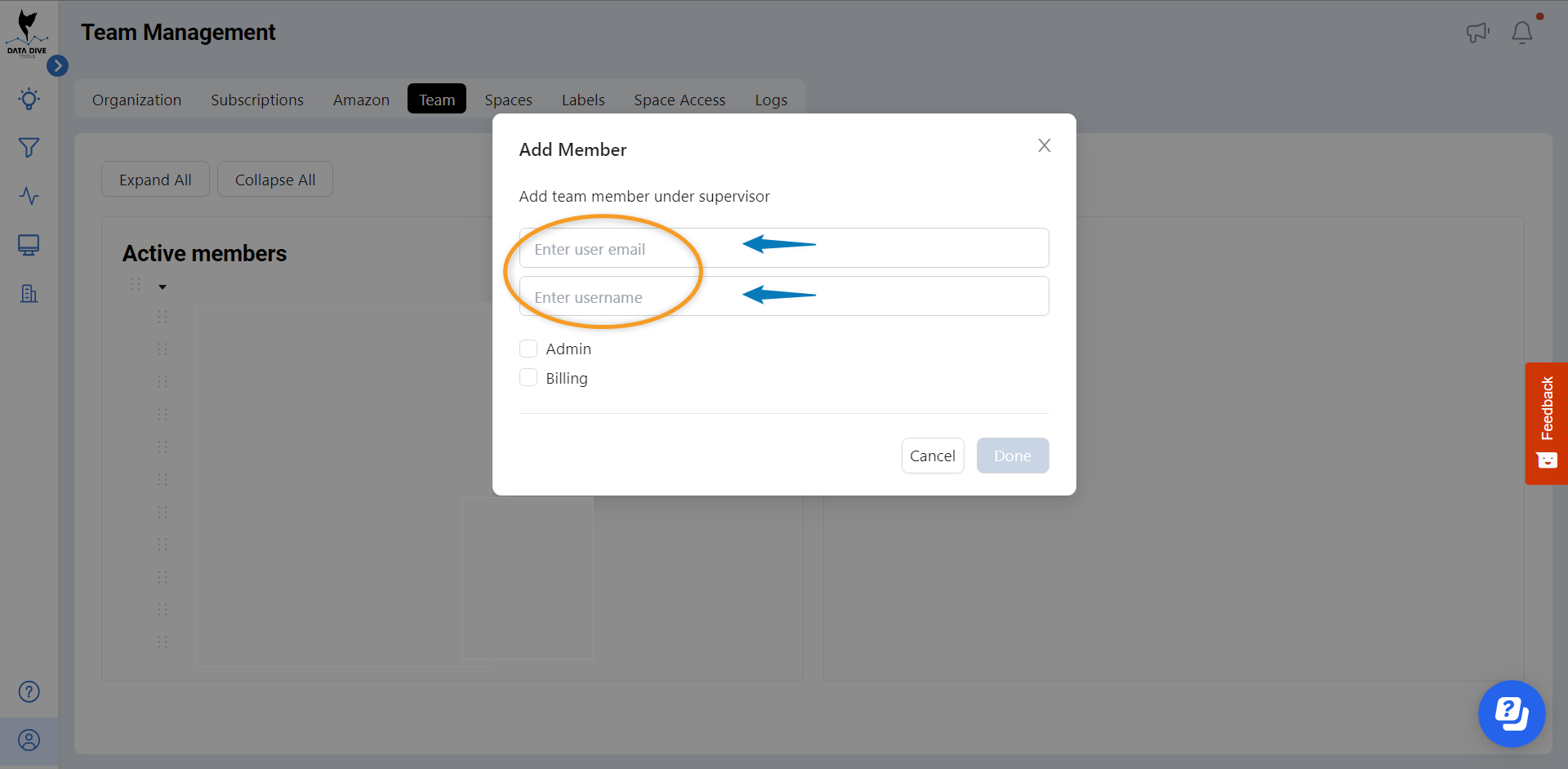The image size is (1568, 769).
Task: Click the Done button
Action: (1013, 456)
